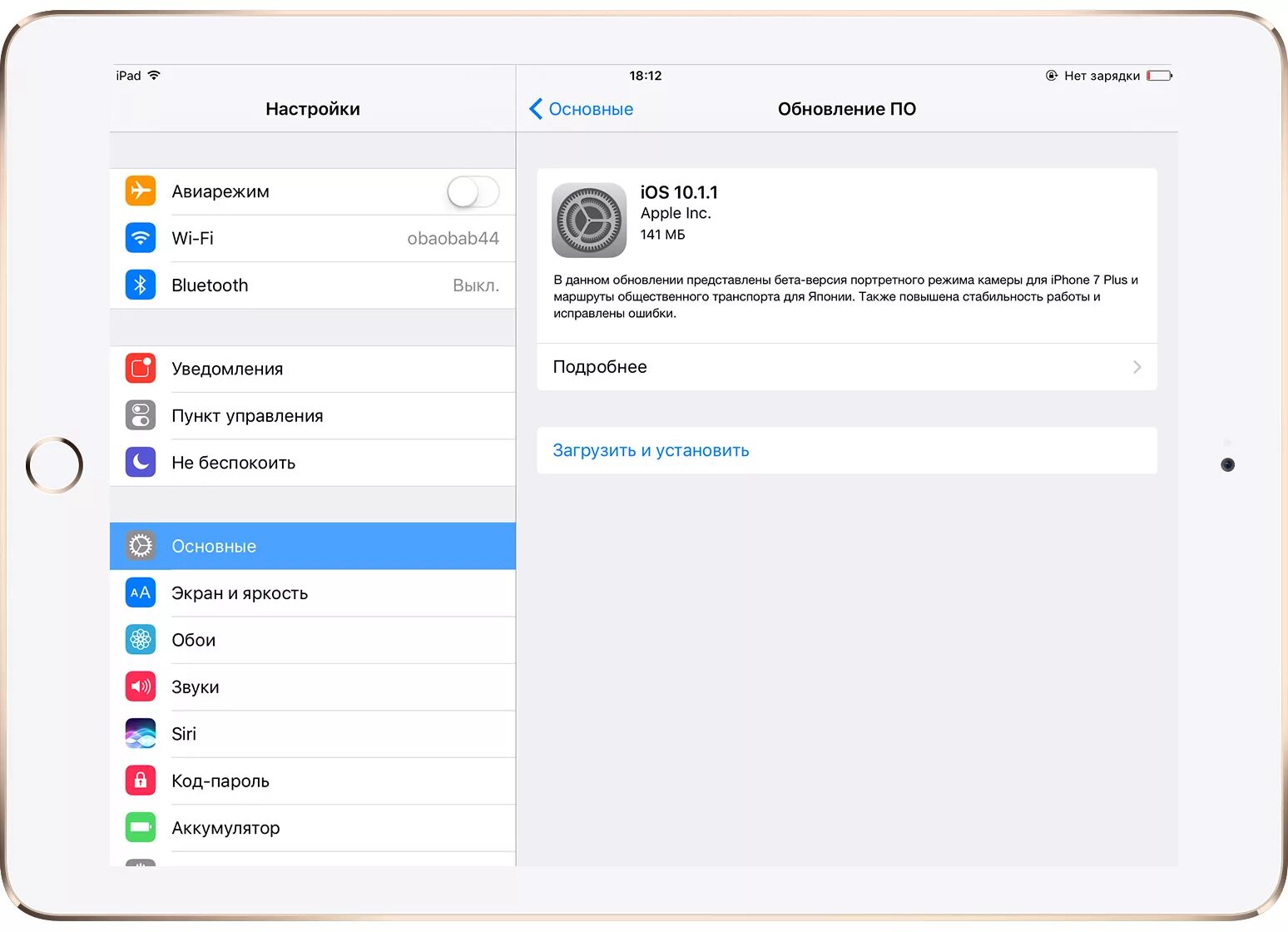
Task: Tap the Apple Inc. developer text
Action: point(676,213)
